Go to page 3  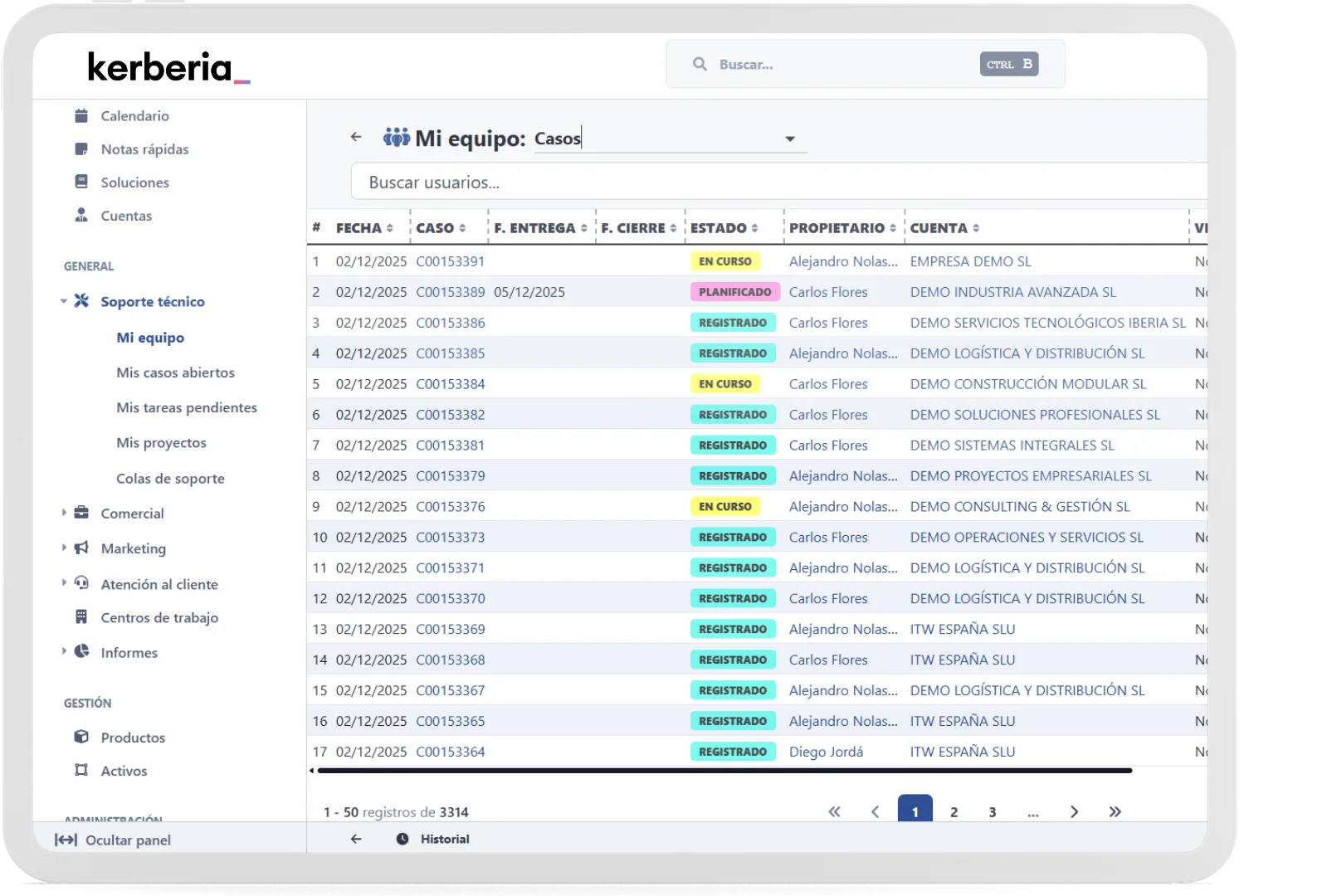click(x=993, y=811)
